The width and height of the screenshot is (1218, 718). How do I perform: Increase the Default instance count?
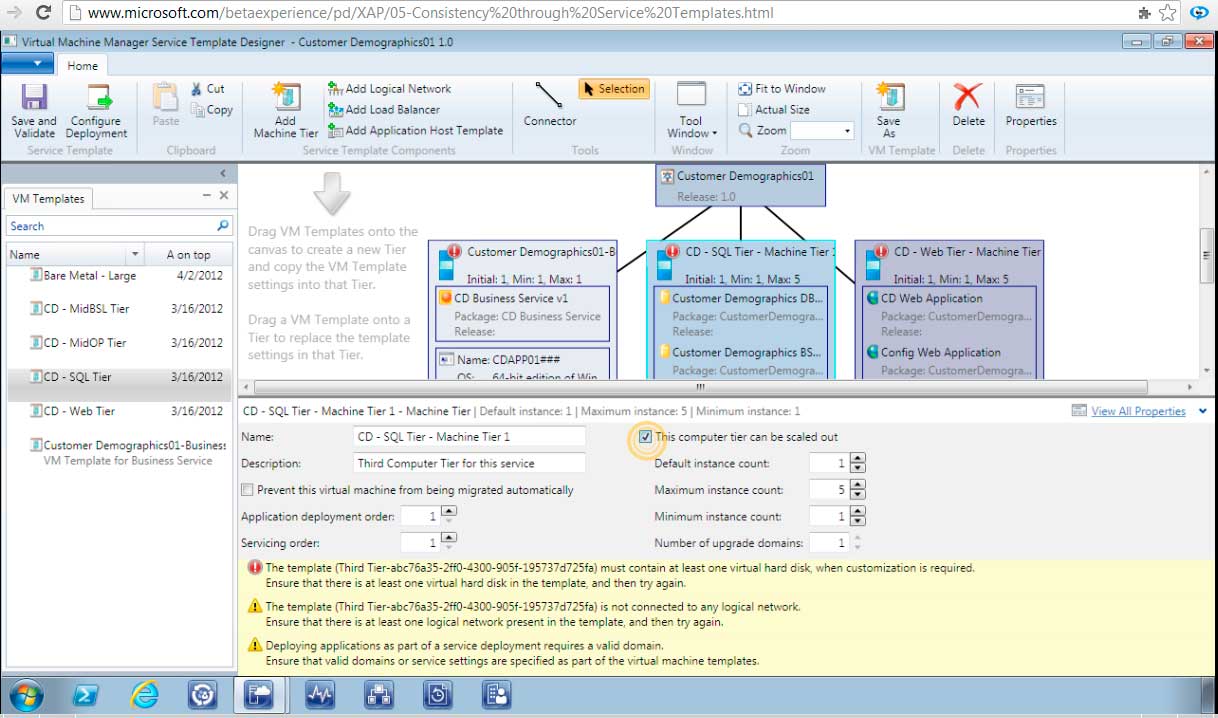coord(858,459)
